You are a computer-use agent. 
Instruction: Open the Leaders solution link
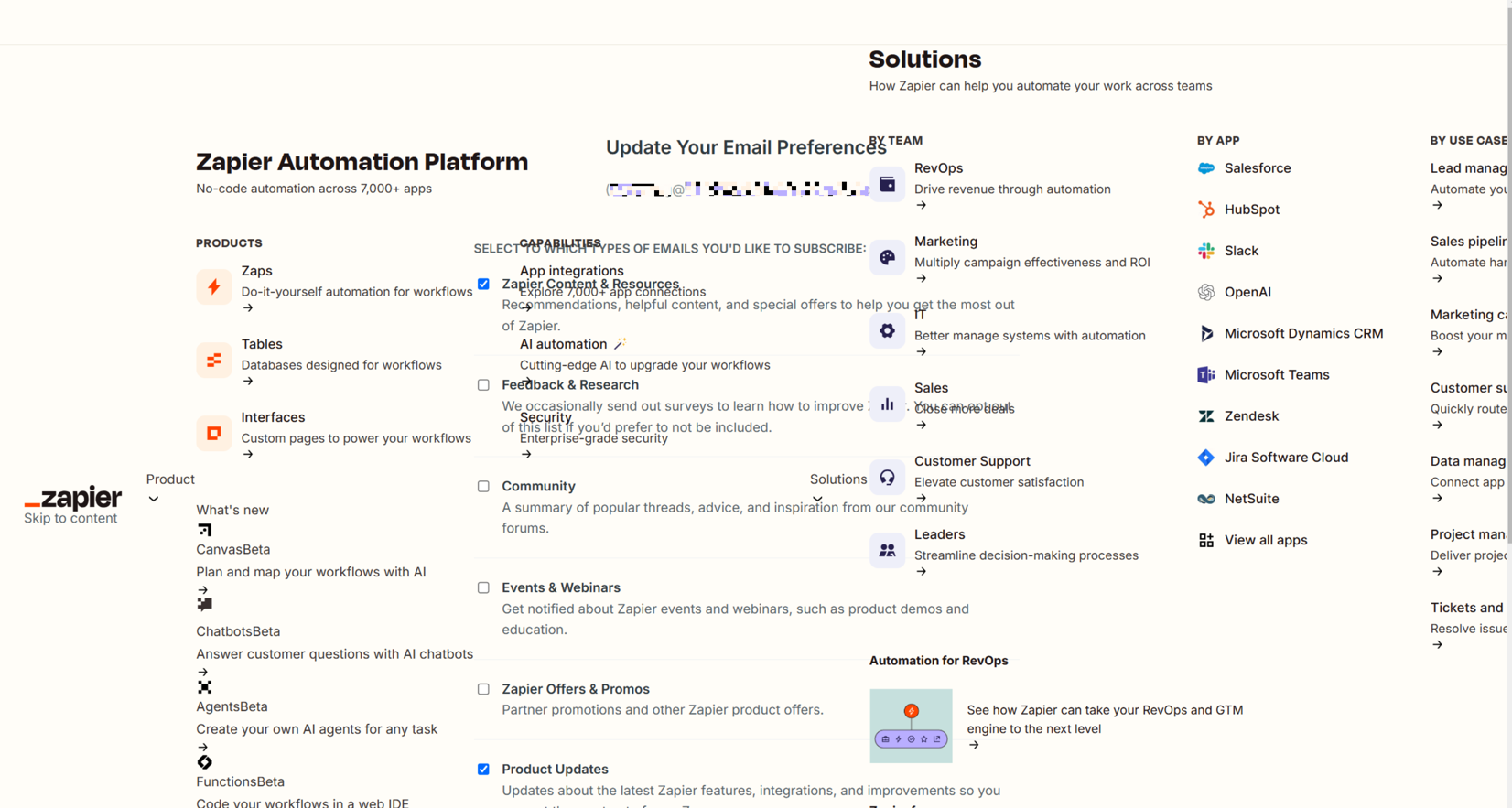(x=939, y=534)
